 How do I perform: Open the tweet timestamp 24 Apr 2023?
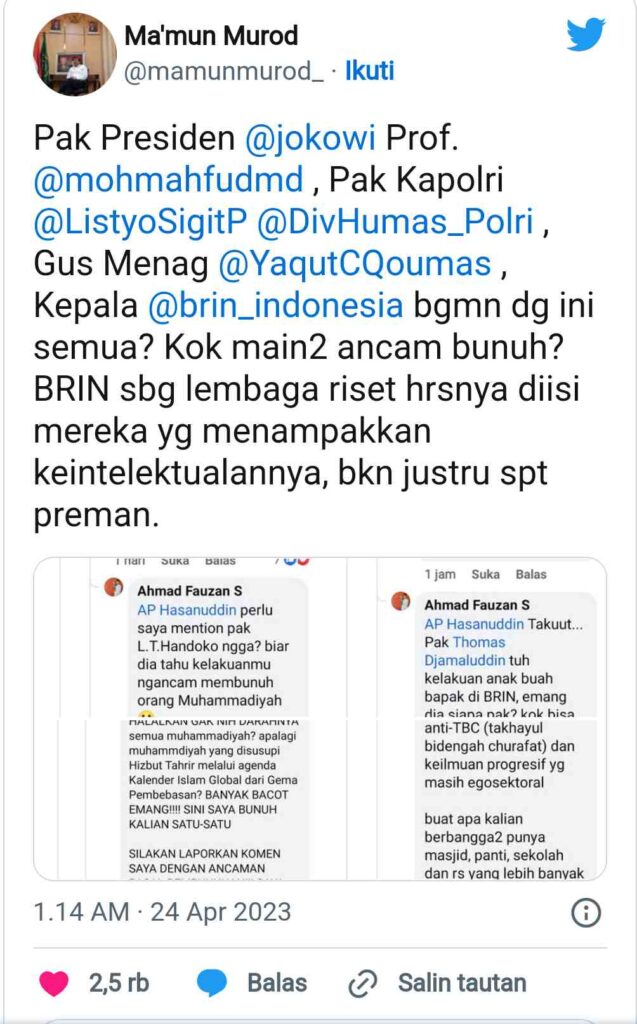221,912
